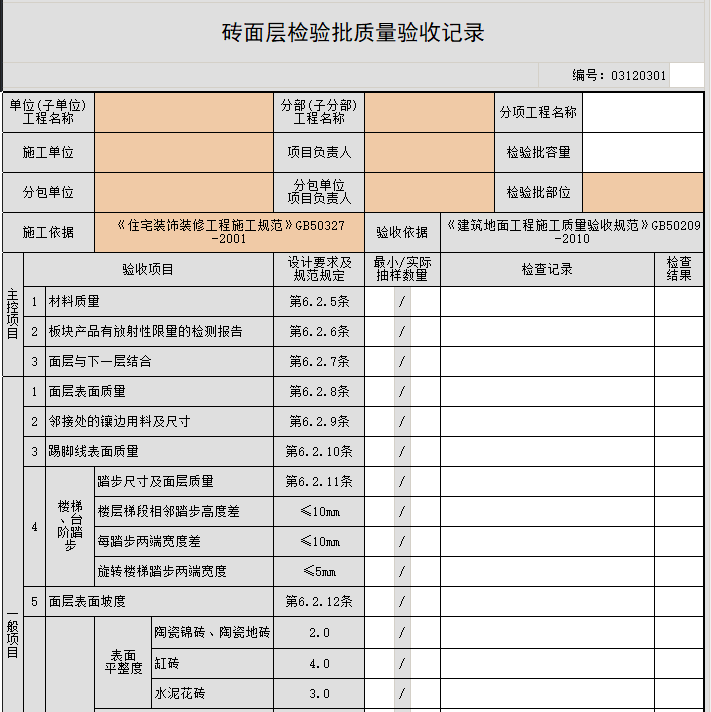Viewport: 711px width, 712px height.
Task: Click the 第6.2.12条 cell
Action: pos(319,601)
